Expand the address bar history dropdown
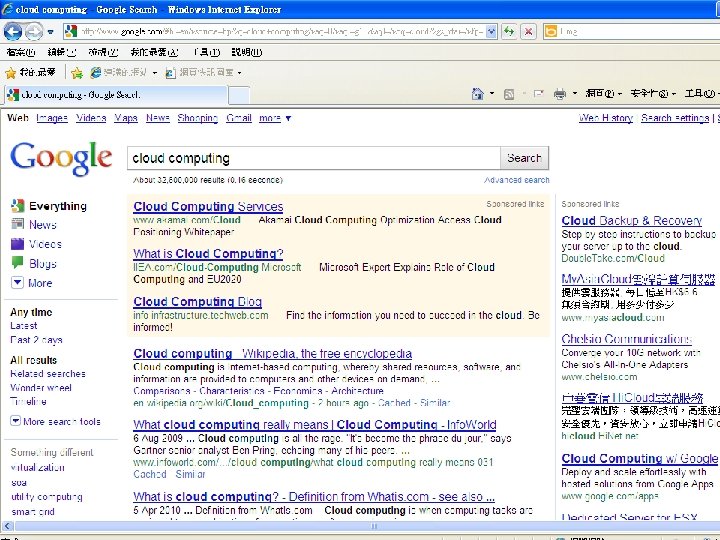 tap(491, 32)
